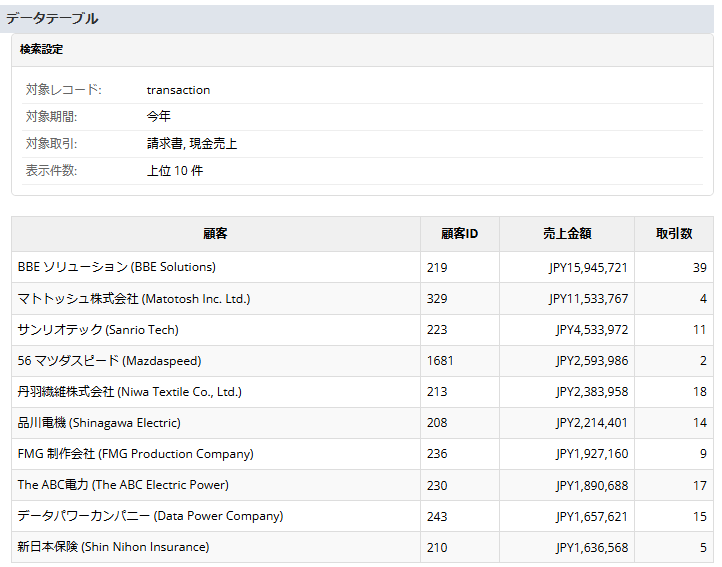The width and height of the screenshot is (722, 567).
Task: Select the 対象期間 label
Action: click(x=52, y=116)
